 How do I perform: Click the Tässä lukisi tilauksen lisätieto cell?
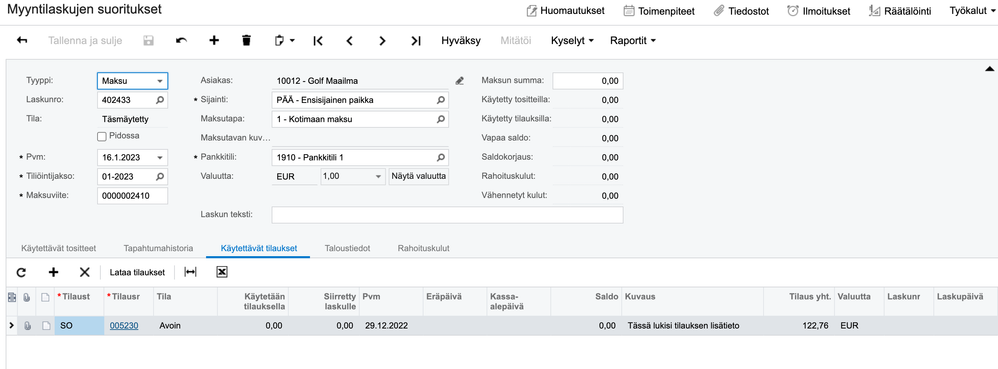(692, 326)
